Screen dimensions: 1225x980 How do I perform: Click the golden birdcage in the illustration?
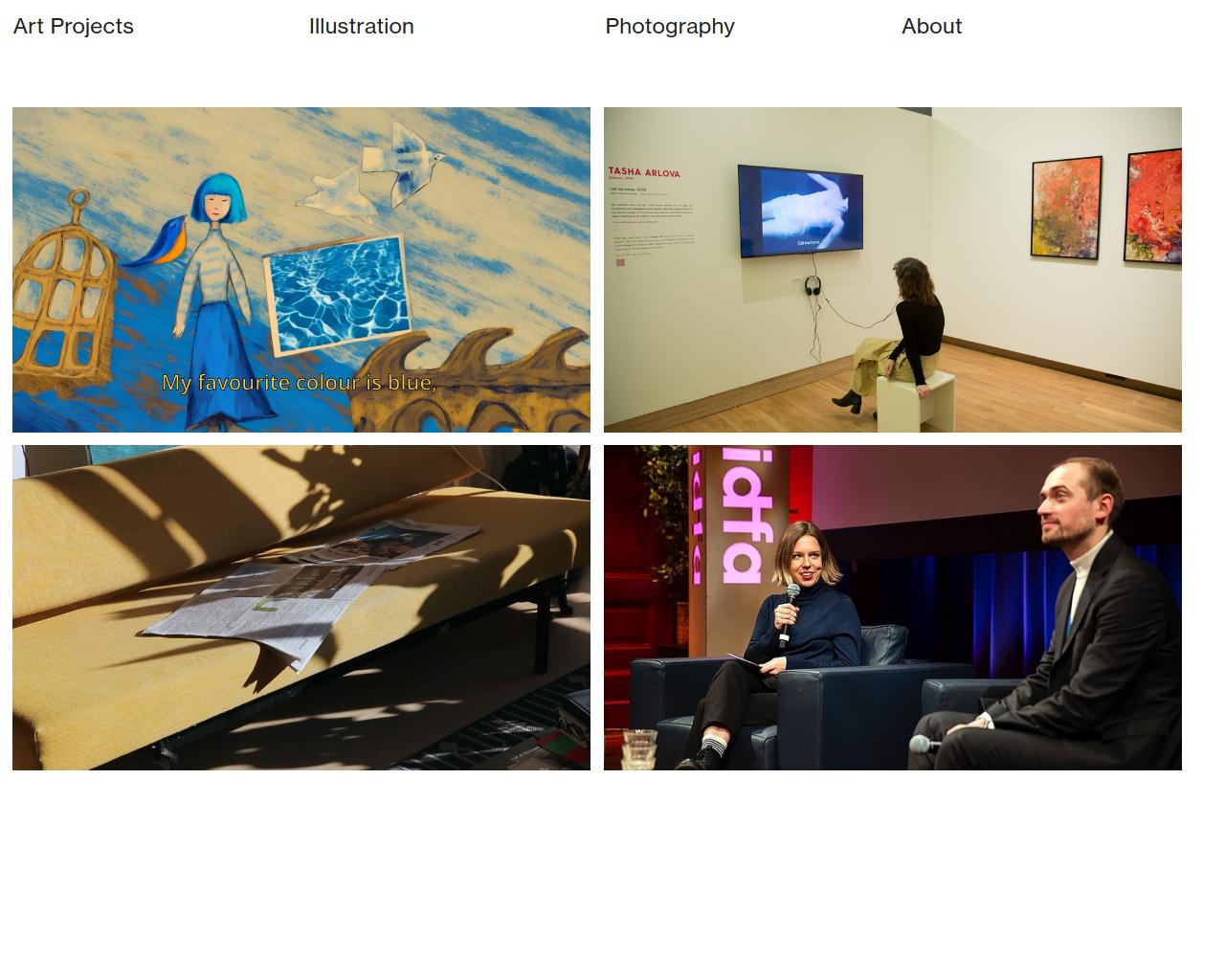pos(63,293)
